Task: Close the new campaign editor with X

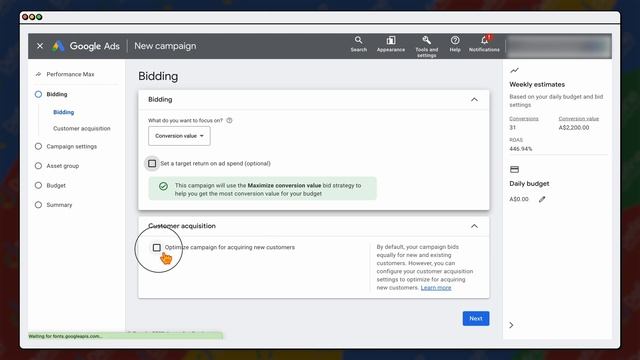Action: [40, 46]
